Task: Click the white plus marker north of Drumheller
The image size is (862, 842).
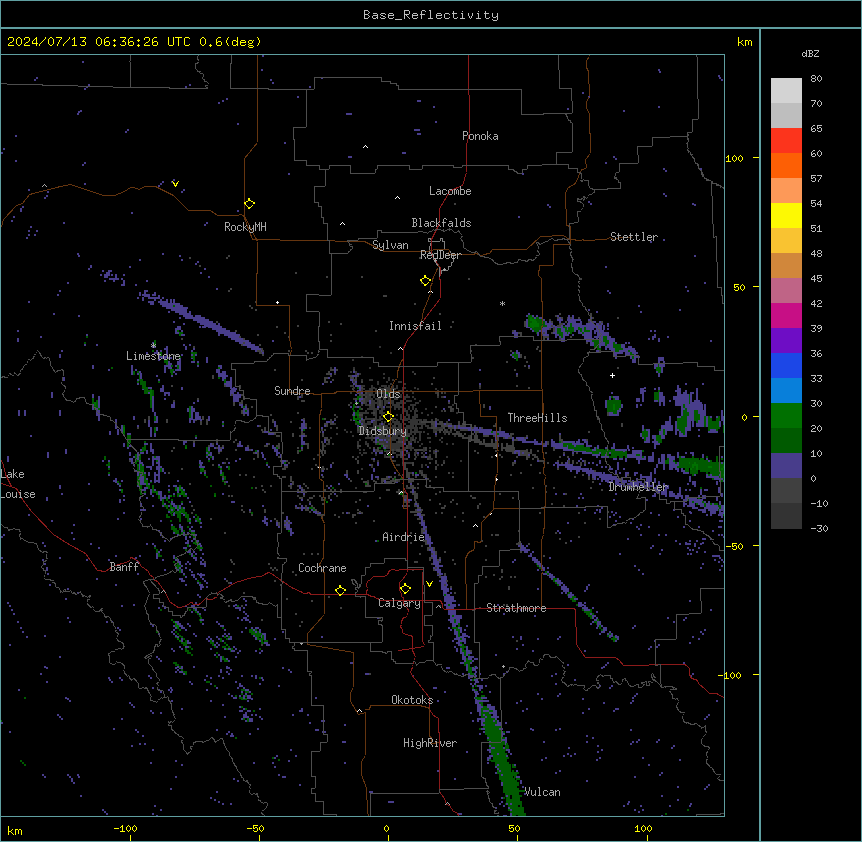Action: (x=612, y=375)
